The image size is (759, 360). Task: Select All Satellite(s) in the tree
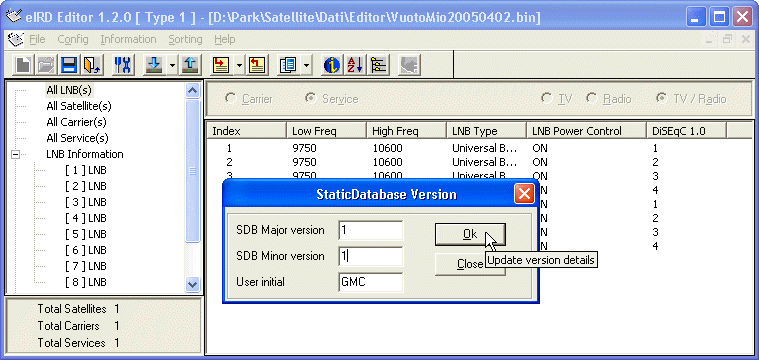[x=79, y=106]
